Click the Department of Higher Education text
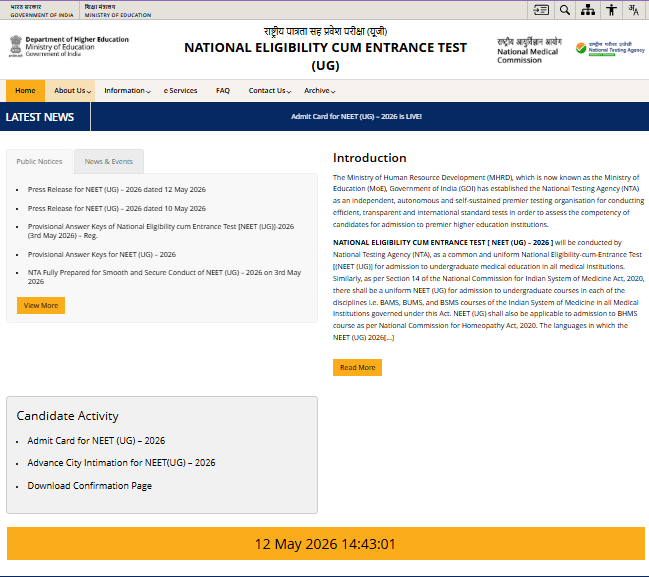649x577 pixels. coord(77,39)
